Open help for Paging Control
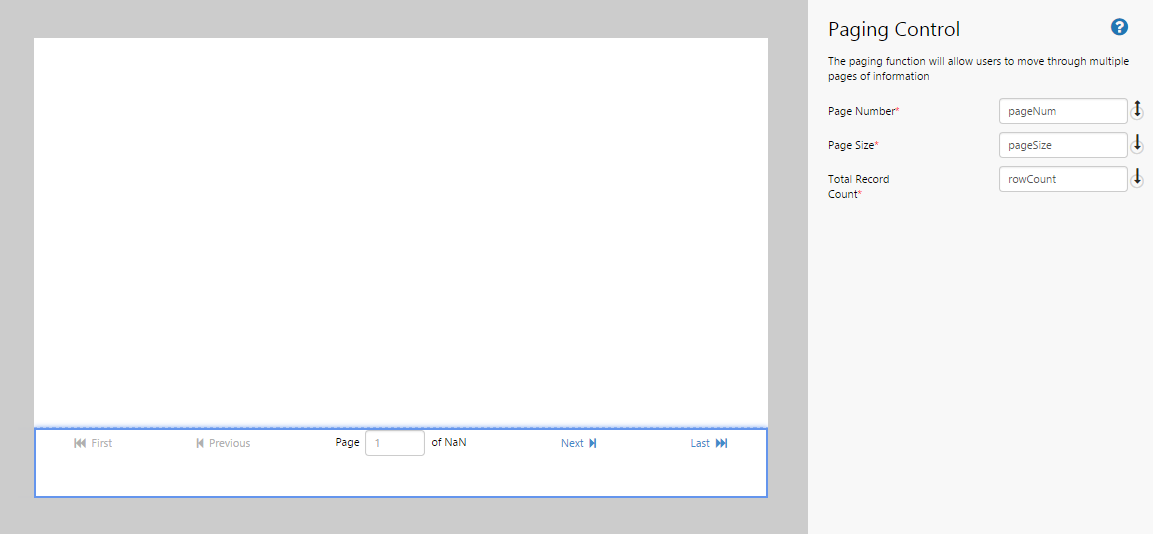The width and height of the screenshot is (1154, 534). click(x=1119, y=27)
